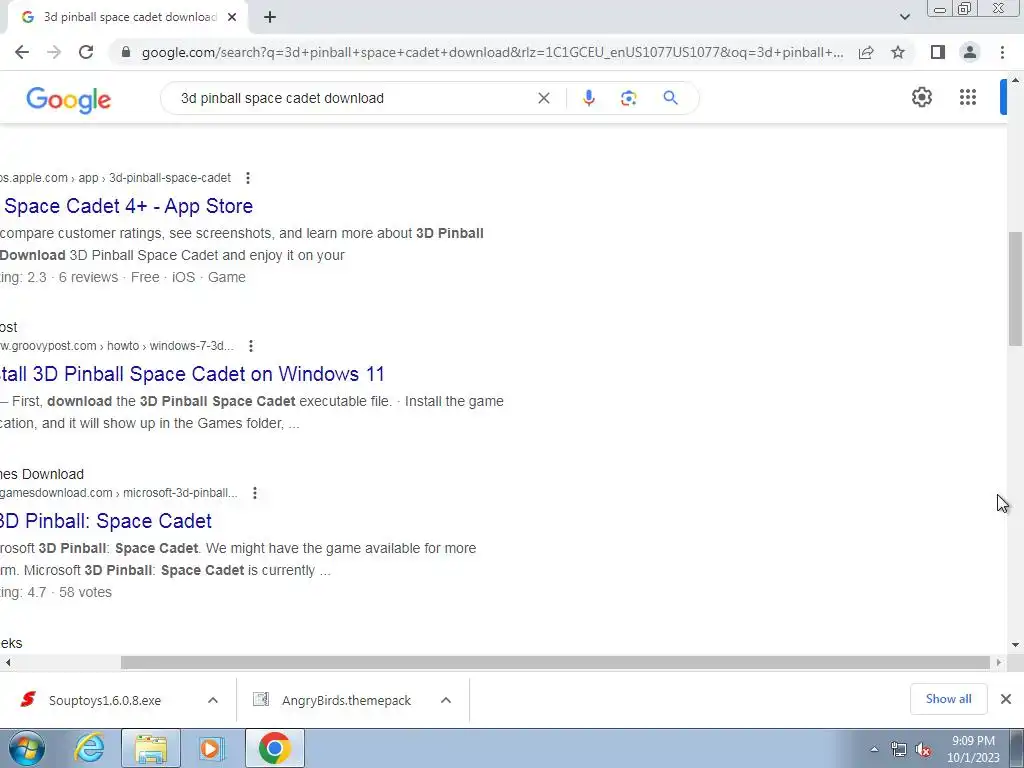Open Google quick settings gear
This screenshot has height=768, width=1024.
click(921, 97)
